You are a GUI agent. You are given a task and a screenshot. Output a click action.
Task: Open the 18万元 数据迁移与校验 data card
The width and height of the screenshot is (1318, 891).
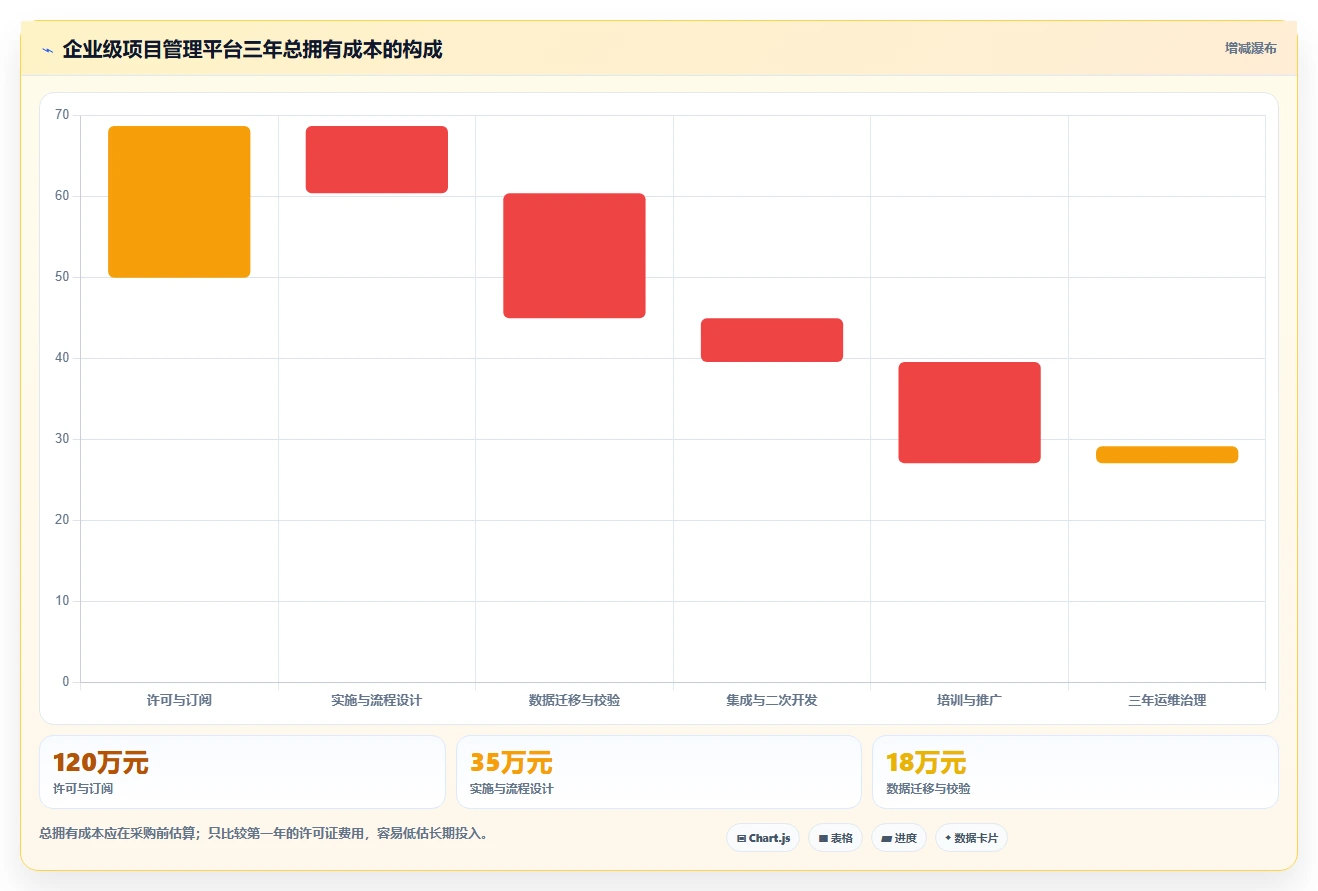1075,772
